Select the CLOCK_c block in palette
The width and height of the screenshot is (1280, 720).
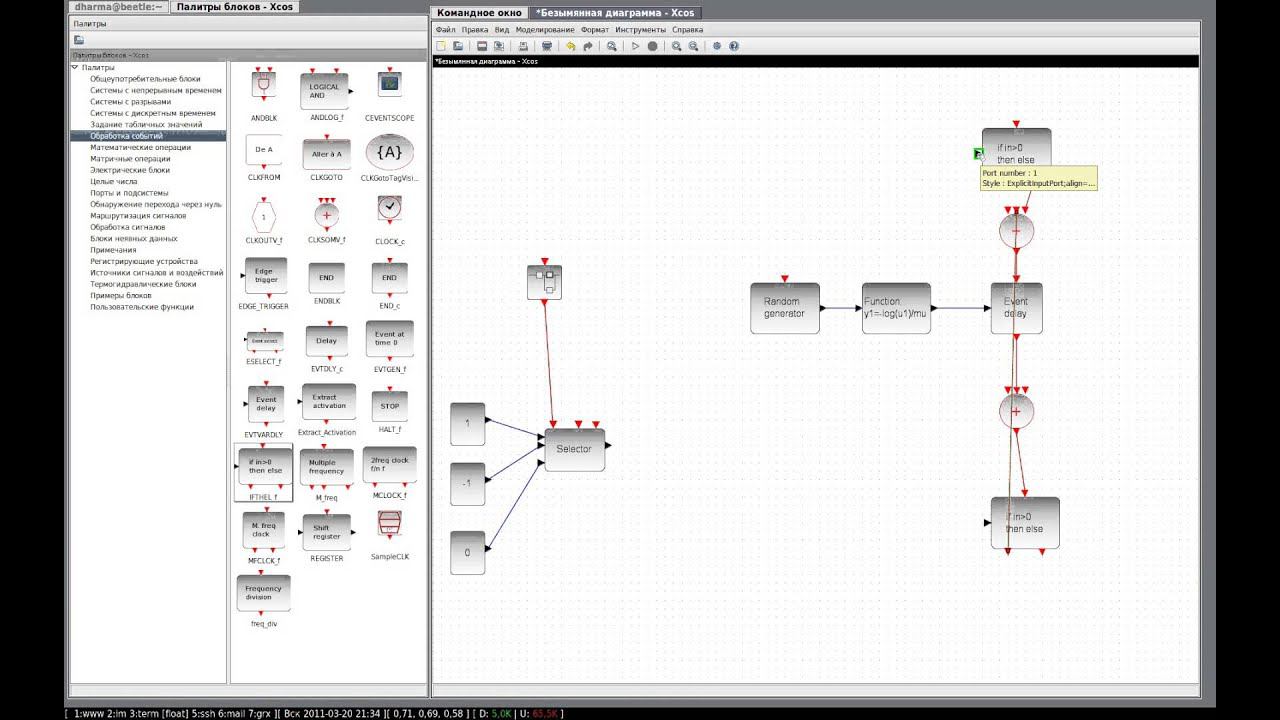(x=390, y=212)
